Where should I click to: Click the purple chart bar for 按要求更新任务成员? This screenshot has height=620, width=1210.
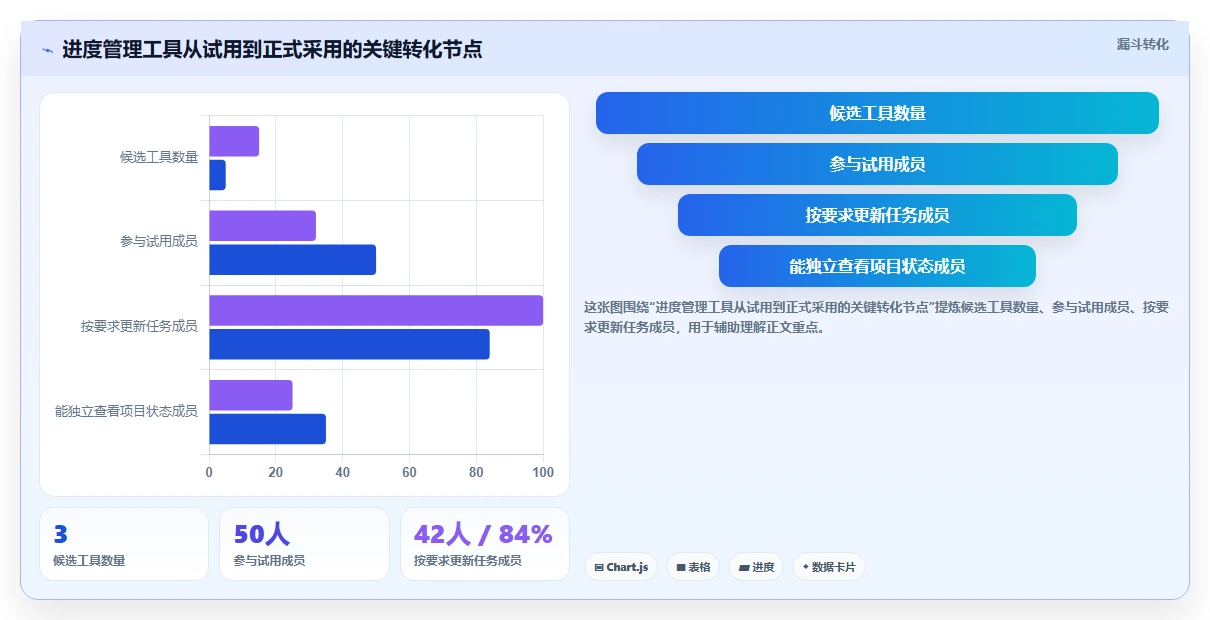[x=376, y=310]
